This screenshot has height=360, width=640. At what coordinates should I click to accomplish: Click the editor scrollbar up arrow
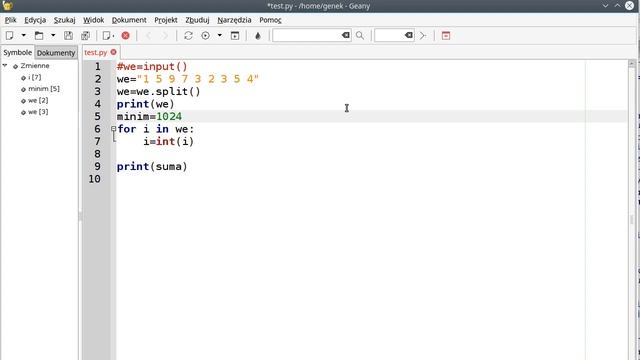click(x=632, y=63)
